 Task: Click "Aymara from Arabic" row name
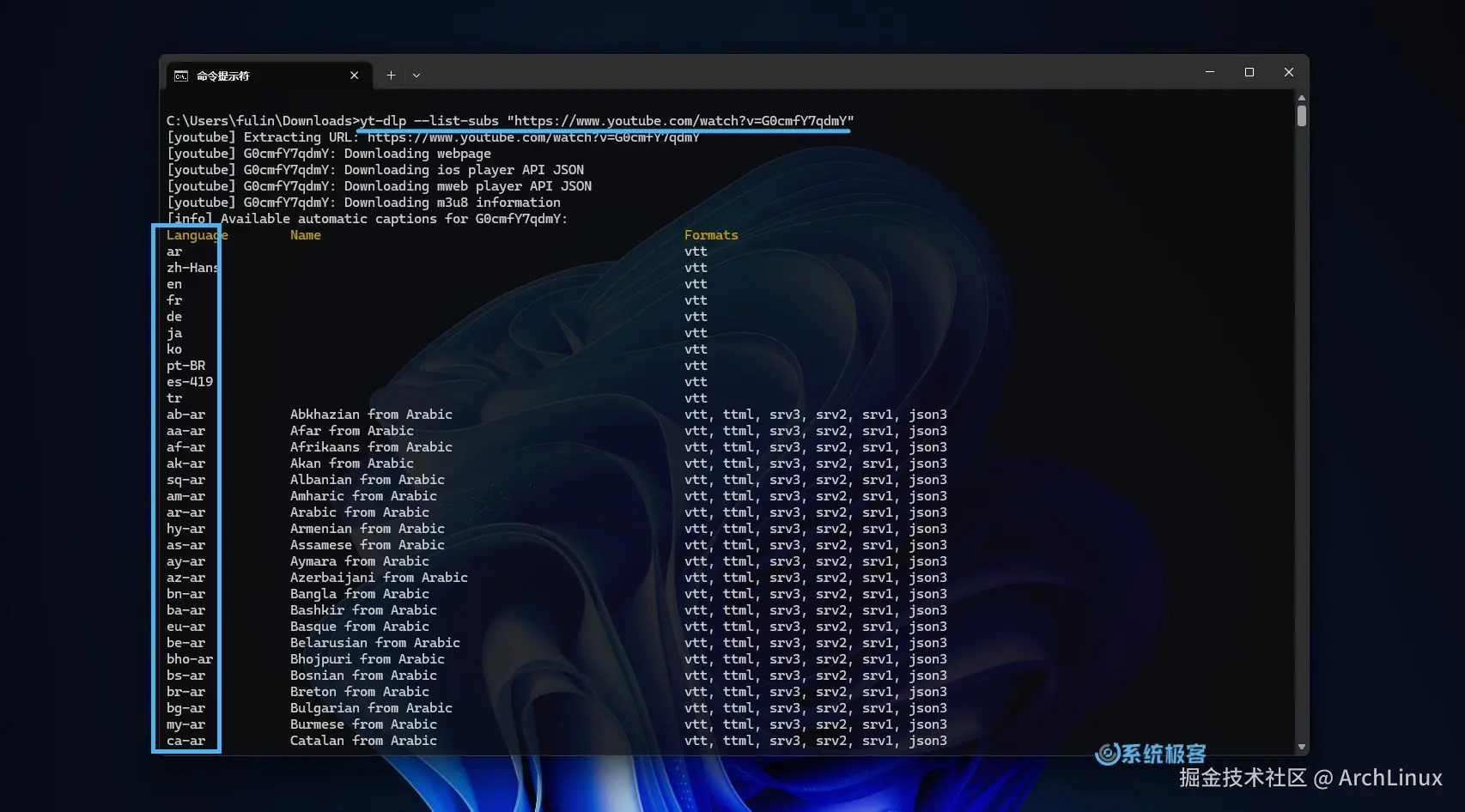360,561
